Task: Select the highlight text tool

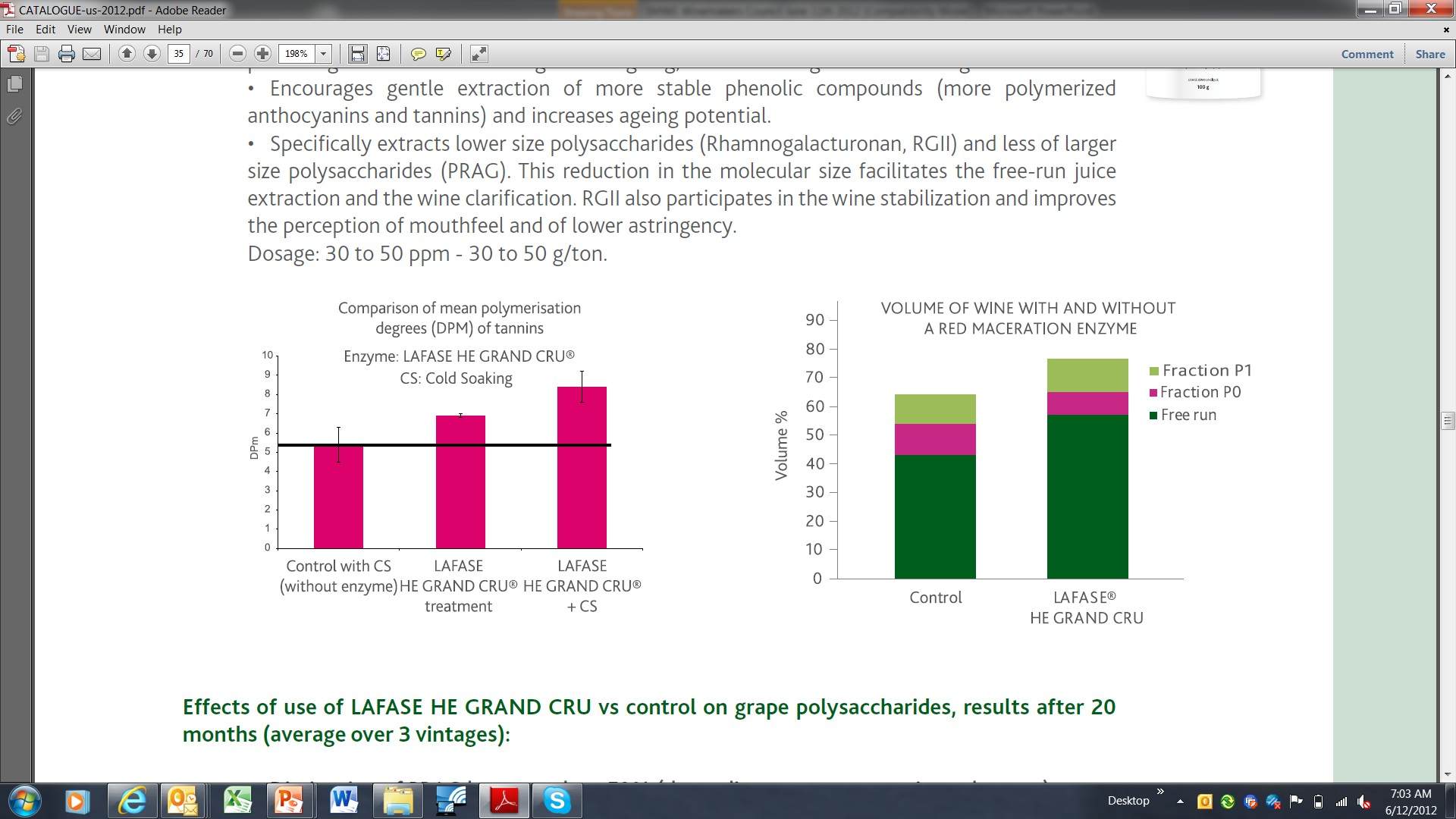Action: click(x=444, y=54)
